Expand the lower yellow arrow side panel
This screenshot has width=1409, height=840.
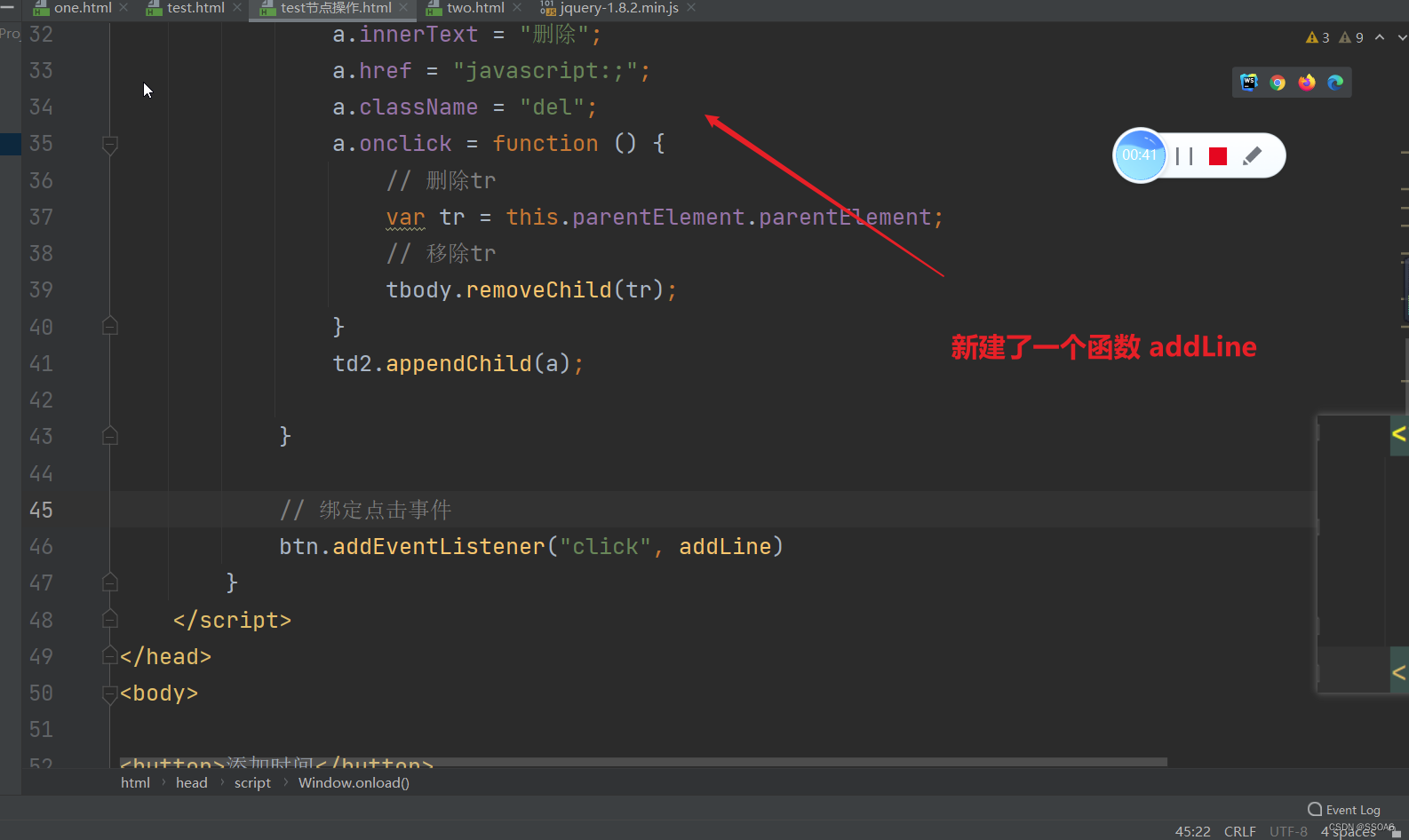click(1399, 672)
